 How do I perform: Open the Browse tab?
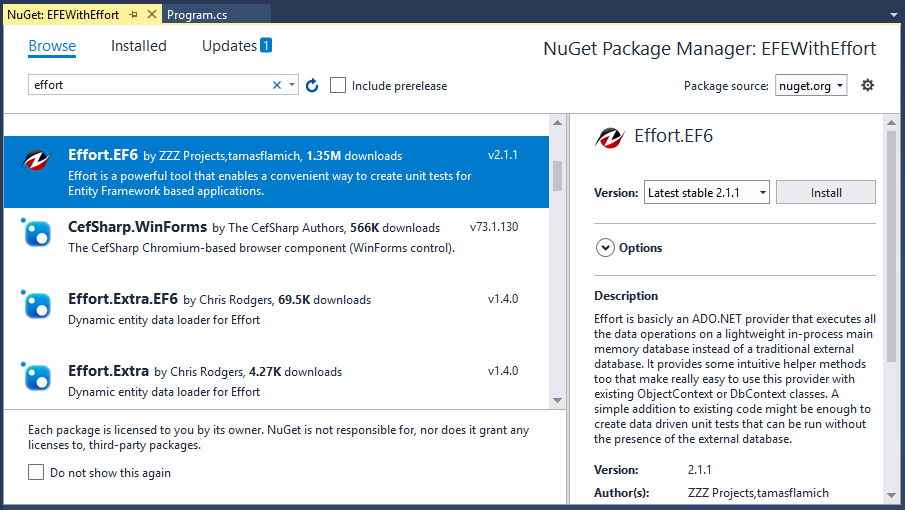(52, 46)
